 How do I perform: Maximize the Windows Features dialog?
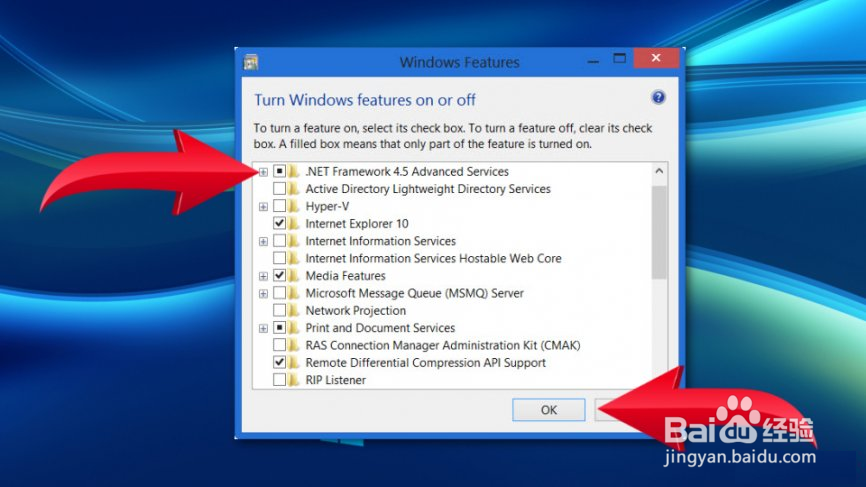(x=620, y=59)
